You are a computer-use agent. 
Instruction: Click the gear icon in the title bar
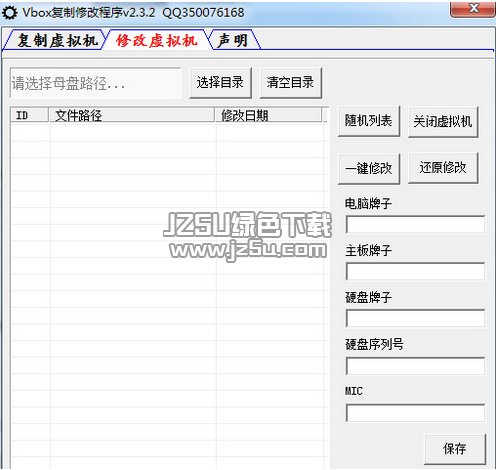10,13
